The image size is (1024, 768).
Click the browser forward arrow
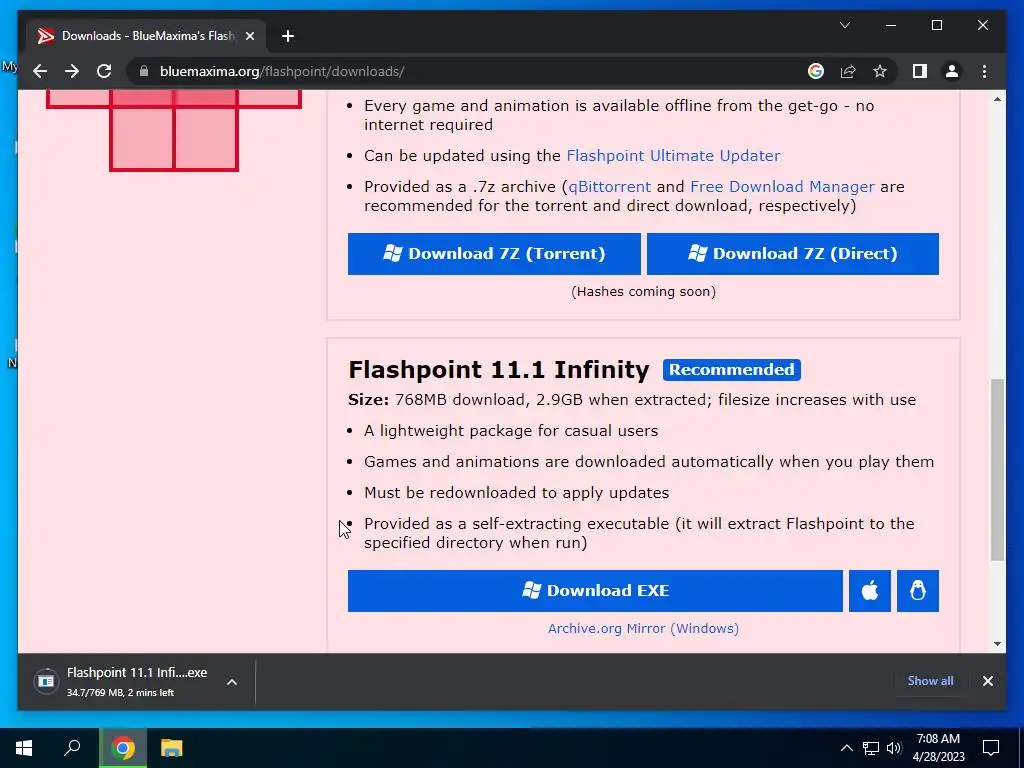72,71
